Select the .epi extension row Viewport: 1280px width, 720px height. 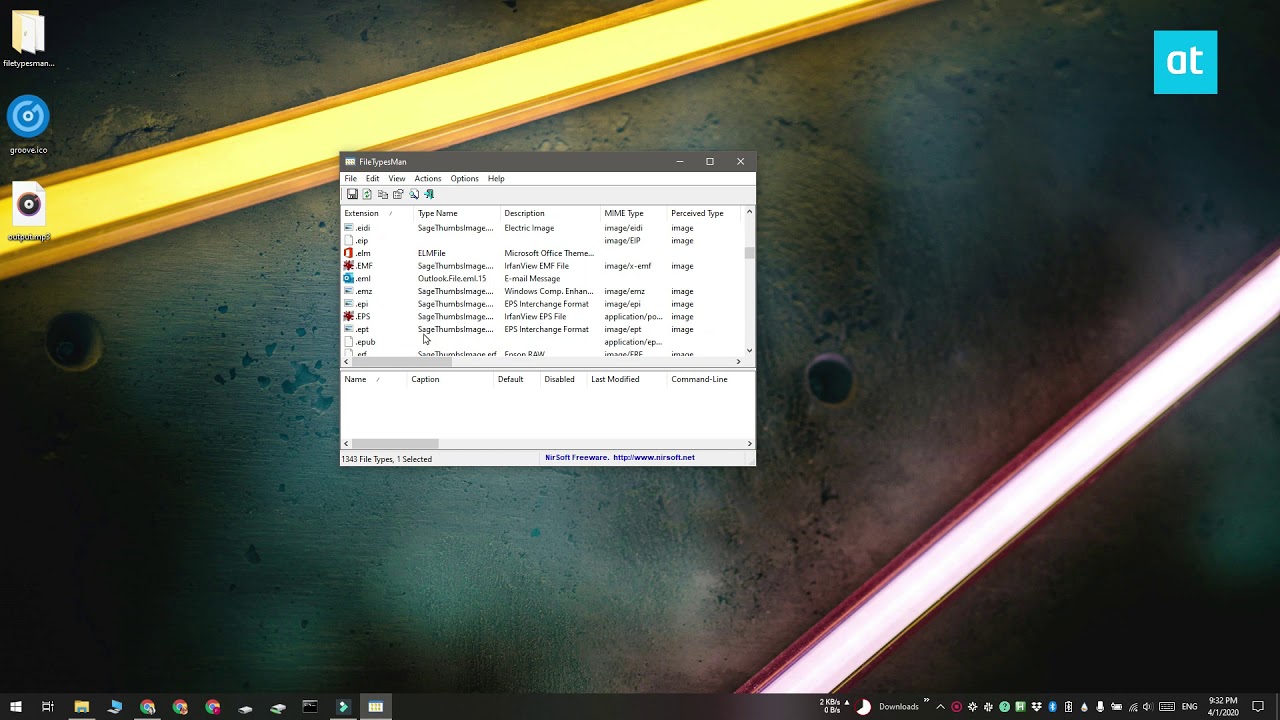542,304
